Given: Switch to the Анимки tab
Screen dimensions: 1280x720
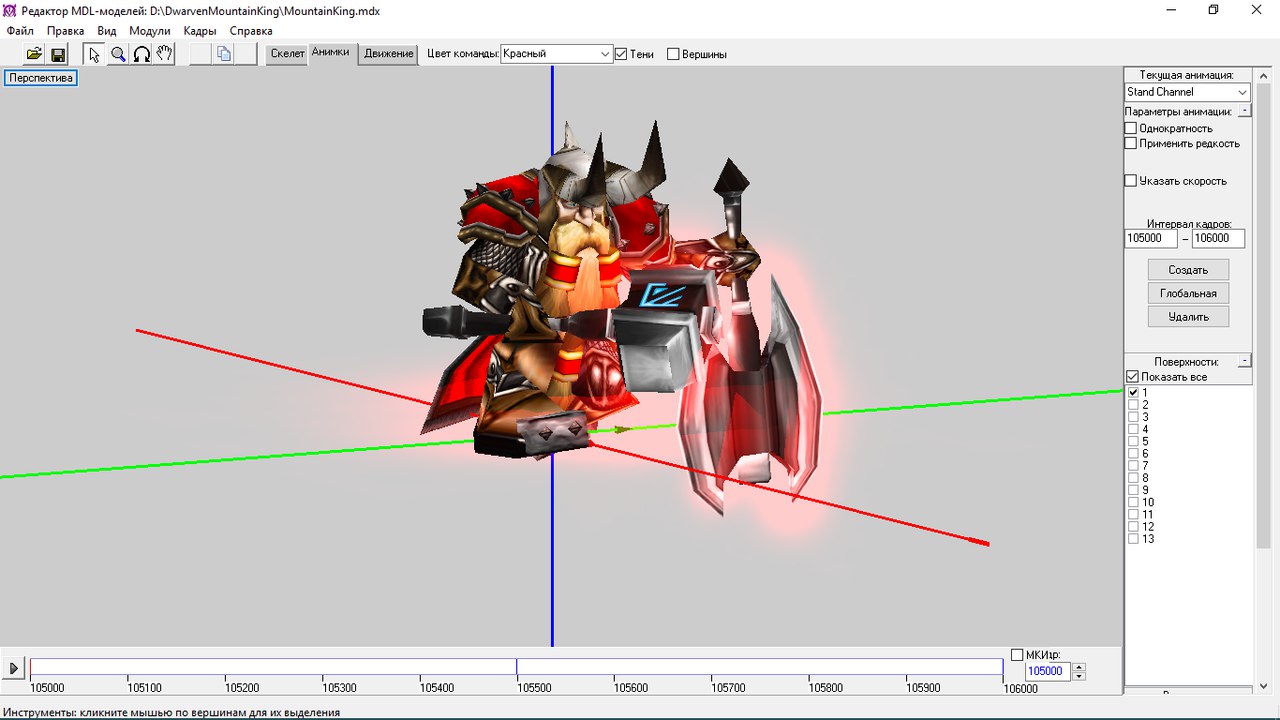Looking at the screenshot, I should (330, 52).
